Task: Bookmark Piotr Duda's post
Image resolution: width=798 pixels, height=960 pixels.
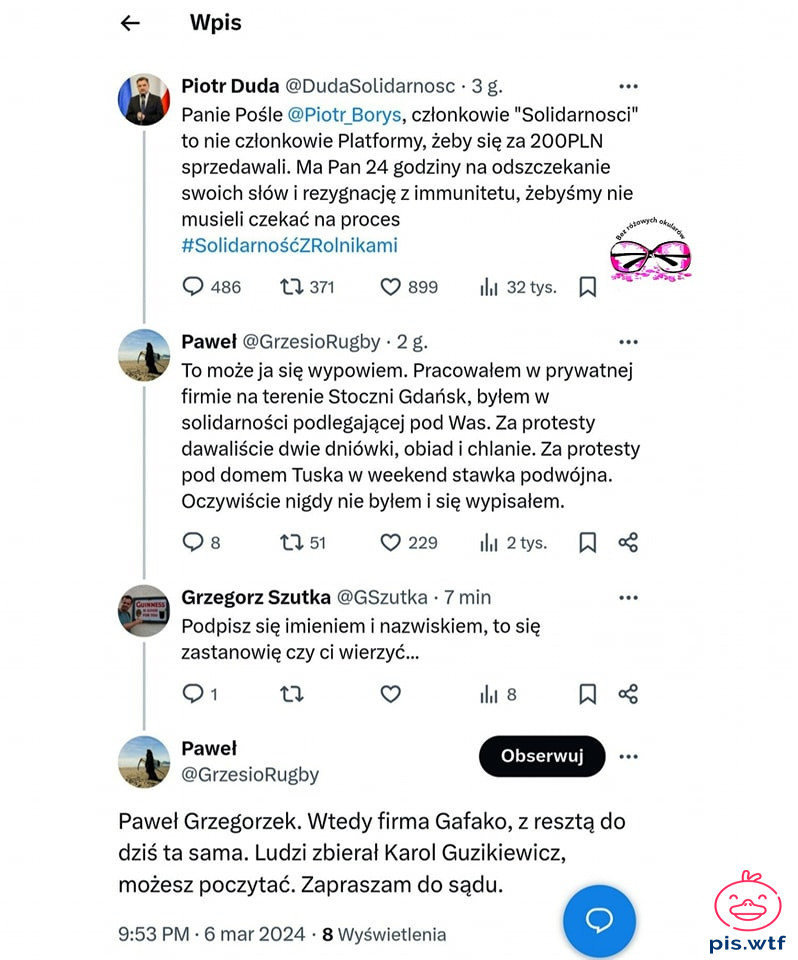Action: (588, 287)
